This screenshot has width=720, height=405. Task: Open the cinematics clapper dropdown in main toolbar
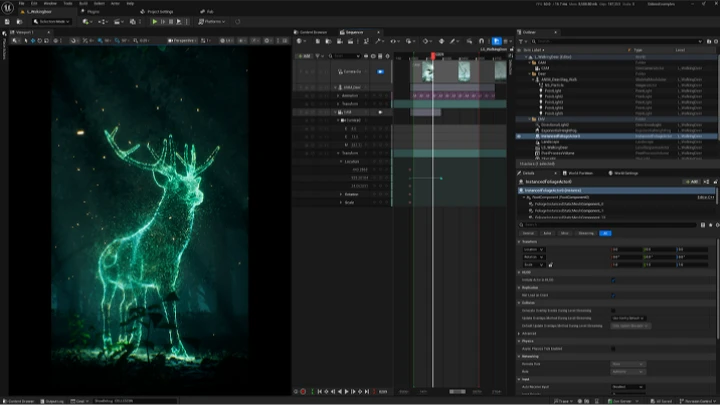118,22
